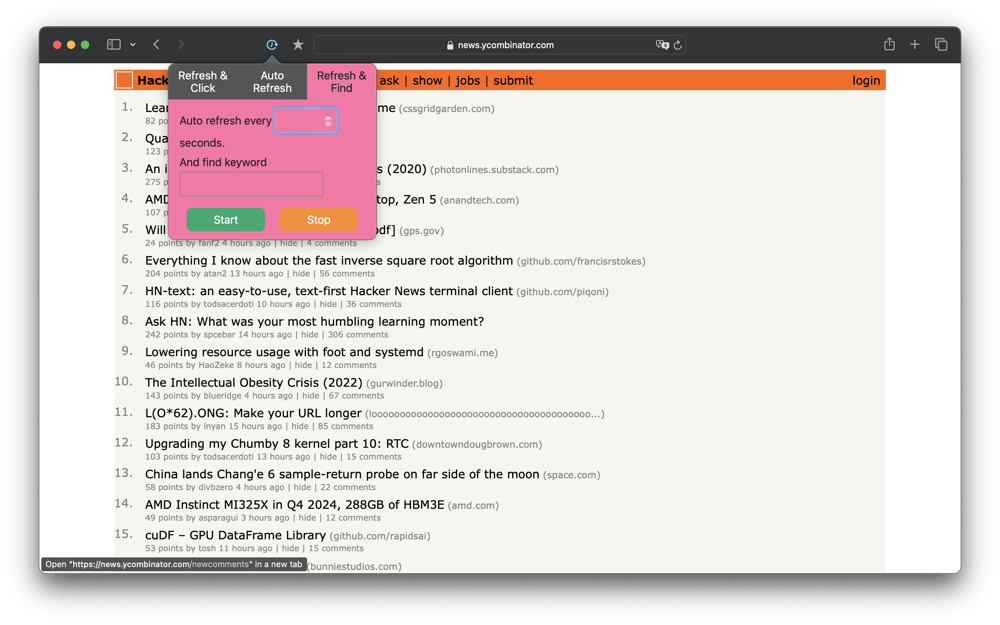
Task: Click the seconds number stepper arrows
Action: click(328, 121)
